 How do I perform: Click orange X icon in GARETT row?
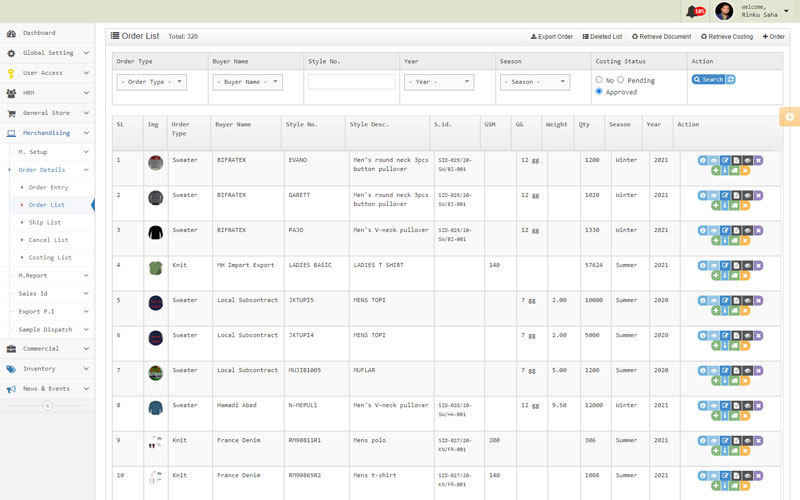pos(745,206)
